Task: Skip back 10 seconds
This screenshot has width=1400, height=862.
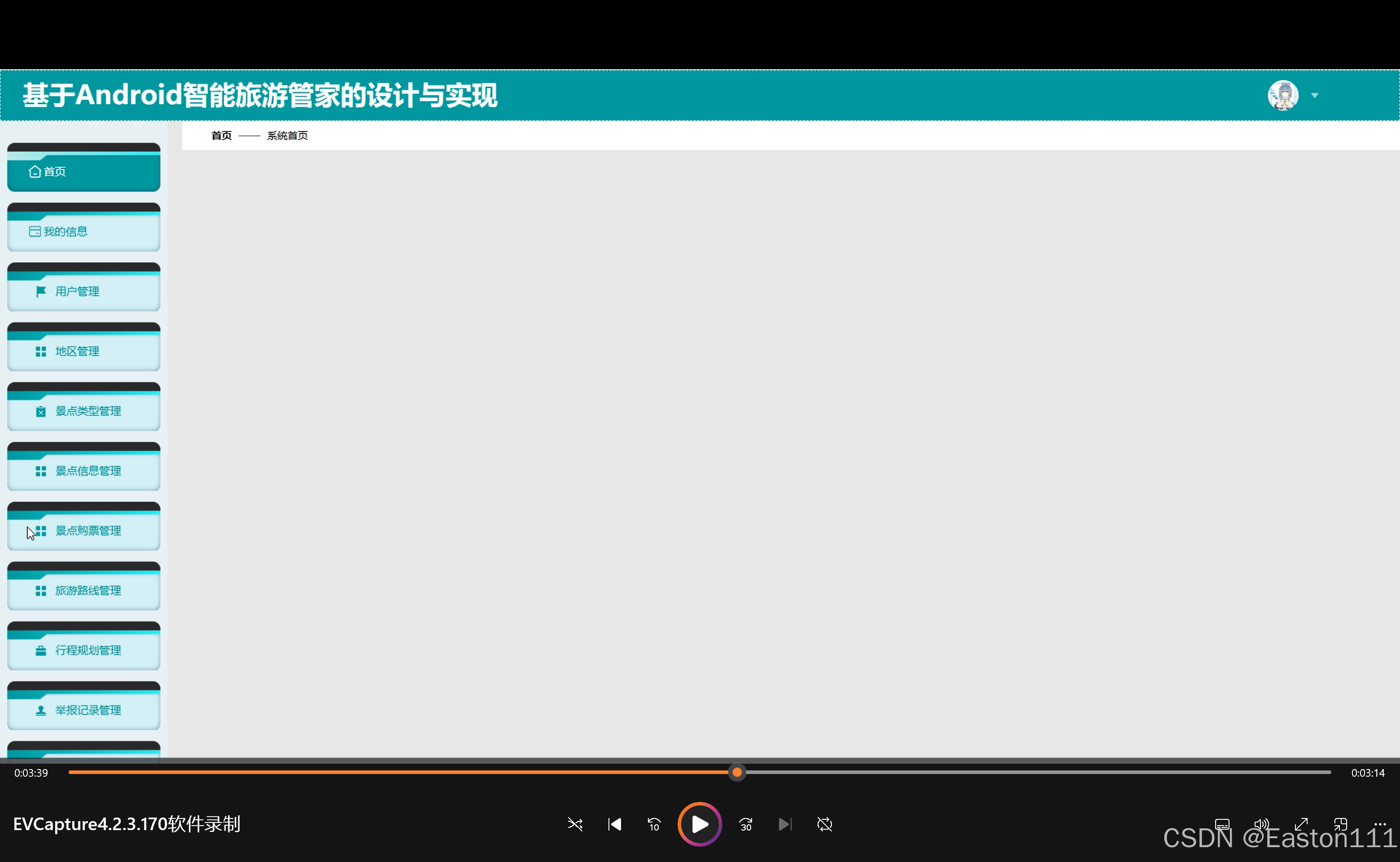Action: click(654, 824)
